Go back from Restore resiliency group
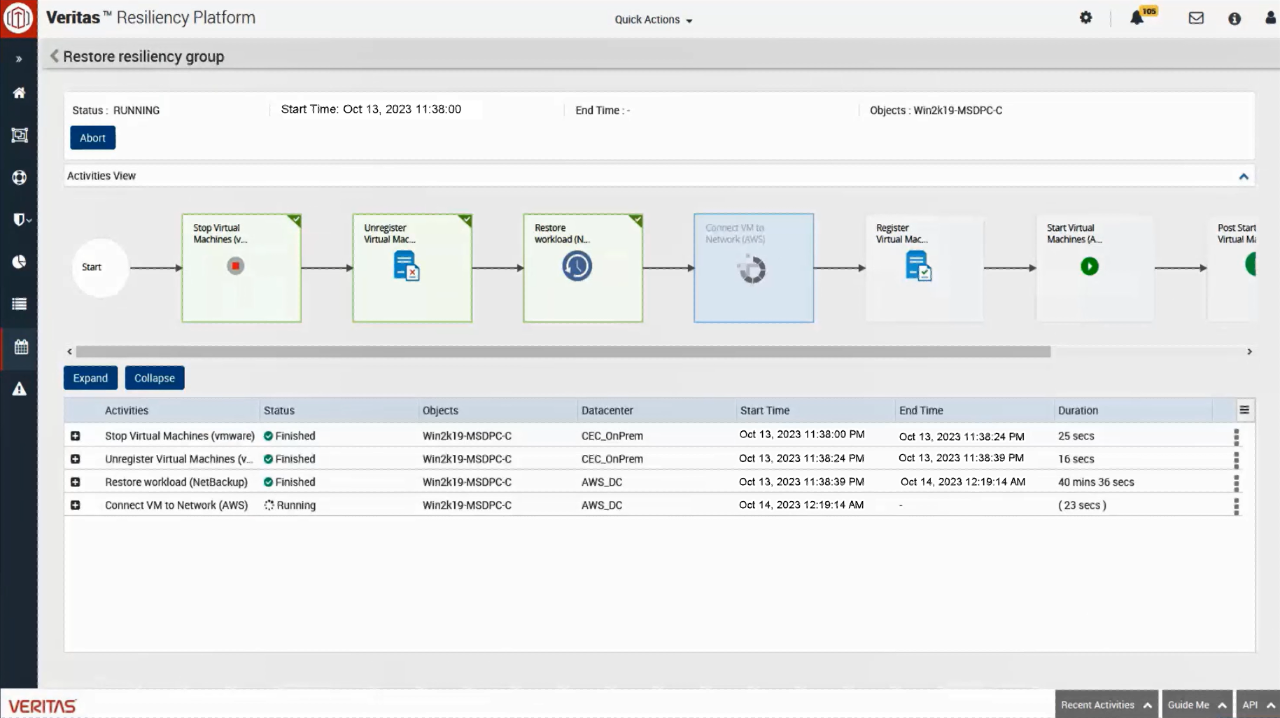This screenshot has height=718, width=1280. pyautogui.click(x=54, y=56)
